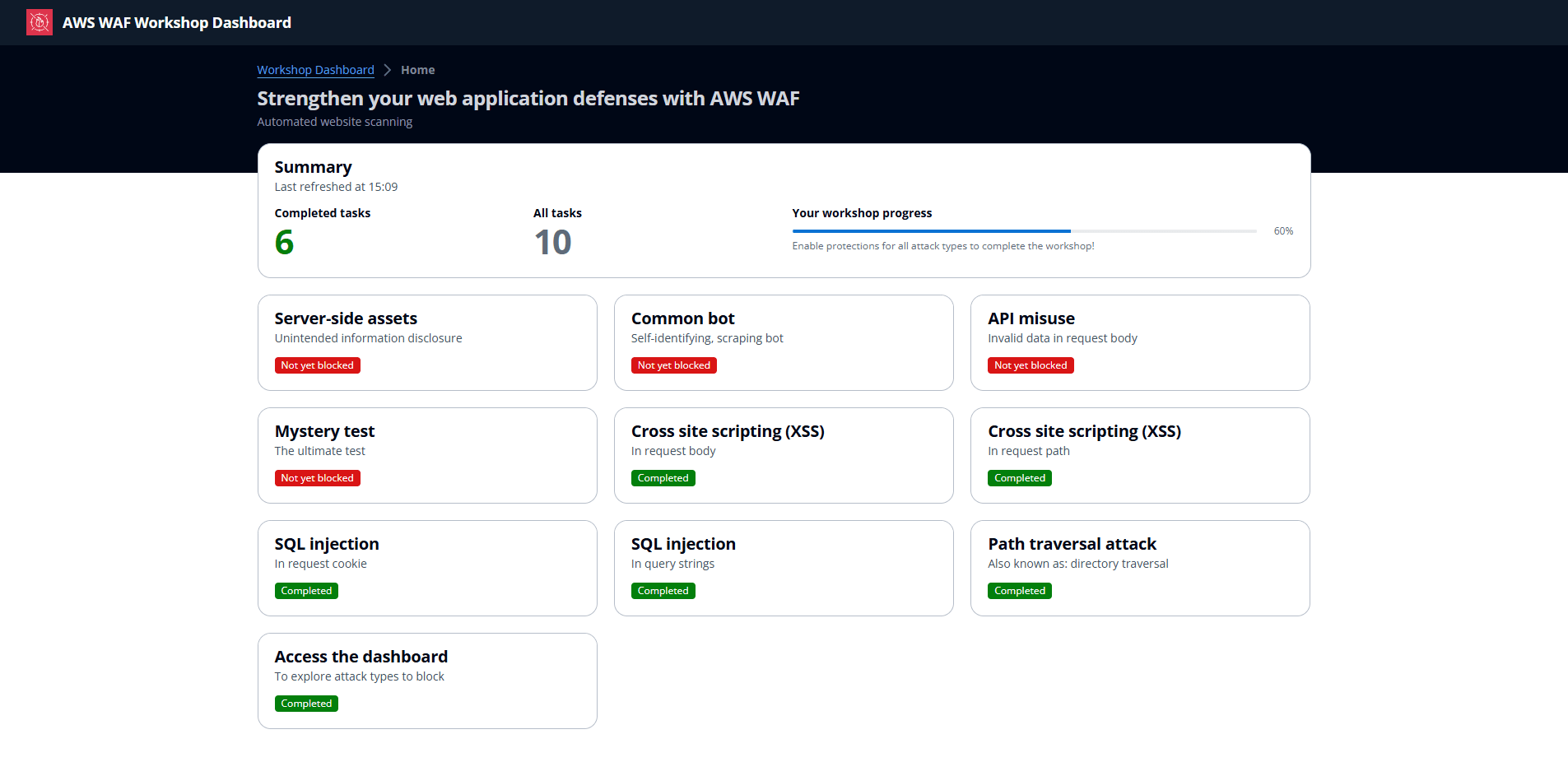Open the Workshop Dashboard breadcrumb link

pyautogui.click(x=315, y=70)
